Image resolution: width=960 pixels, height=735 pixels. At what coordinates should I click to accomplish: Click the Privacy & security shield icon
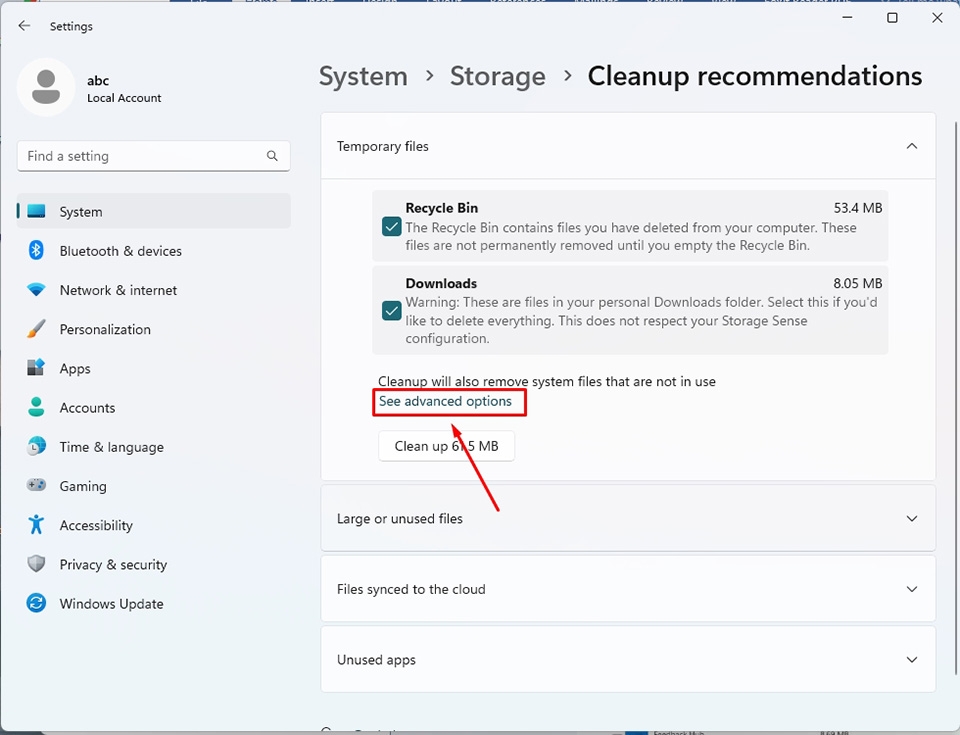[36, 564]
